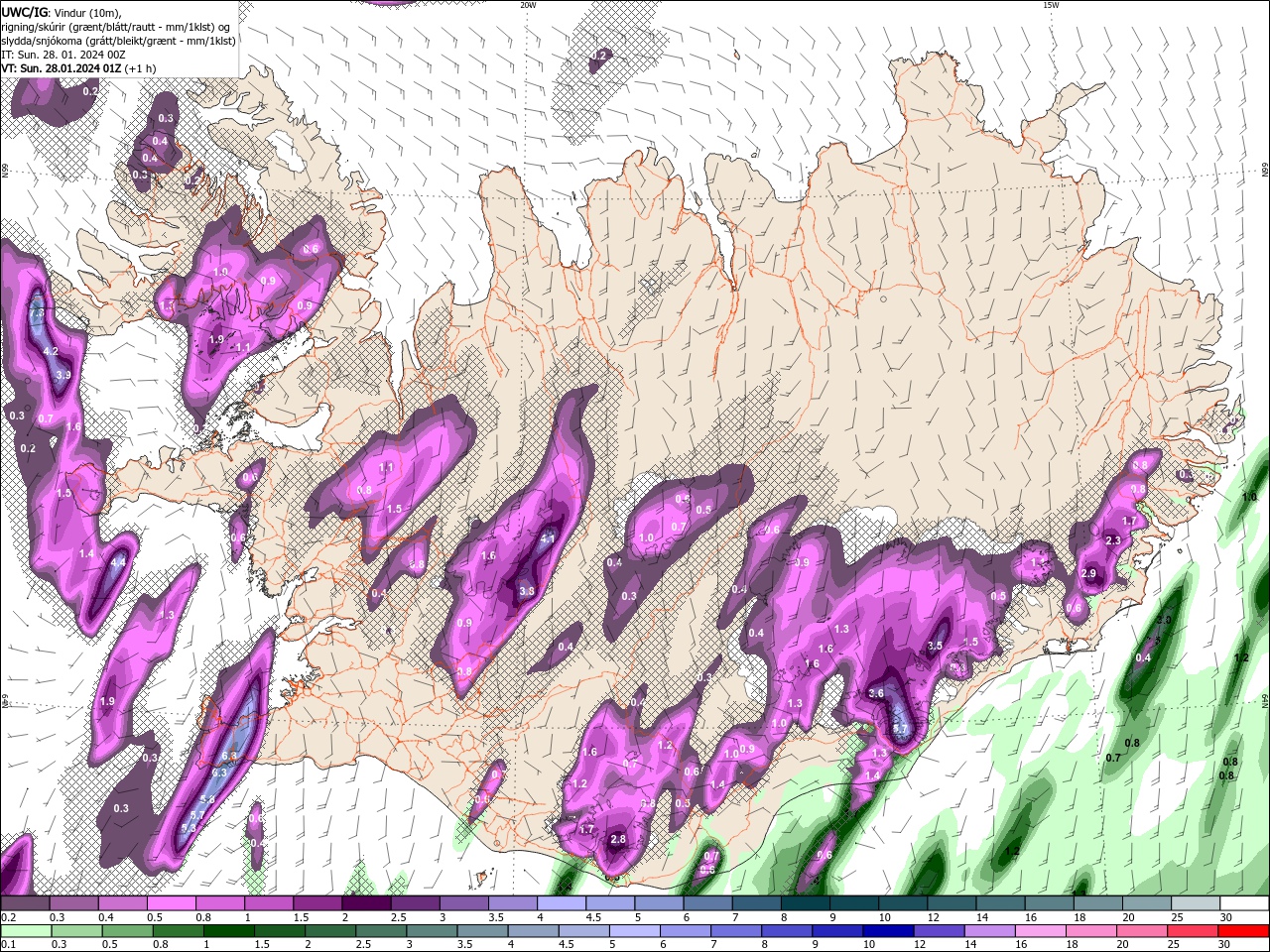Screen dimensions: 1270x952
Task: Click the bright red swatch at 30 in rain legend
Action: click(x=1243, y=931)
